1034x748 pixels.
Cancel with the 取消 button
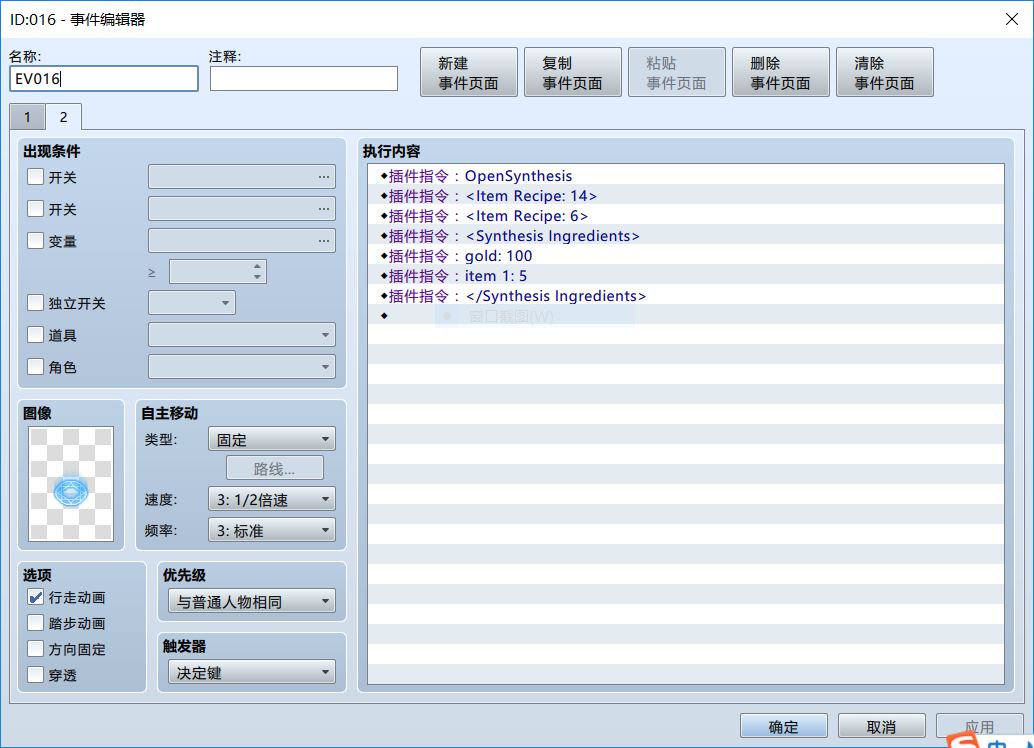click(882, 727)
